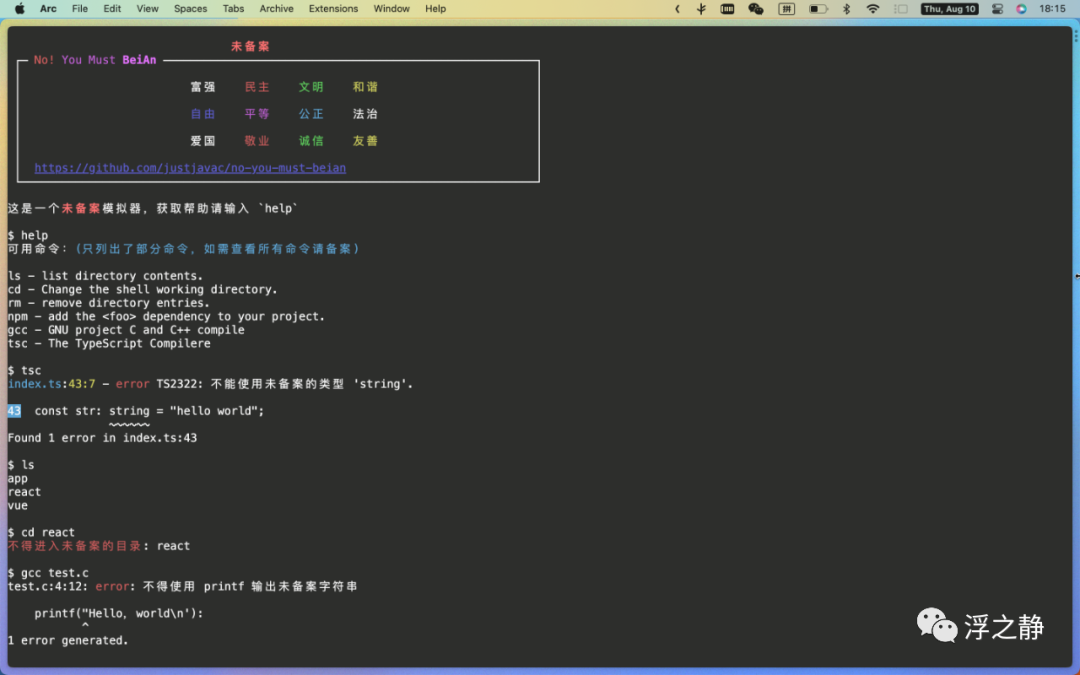Open Control Center from menu bar
The image size is (1080, 675).
[997, 9]
